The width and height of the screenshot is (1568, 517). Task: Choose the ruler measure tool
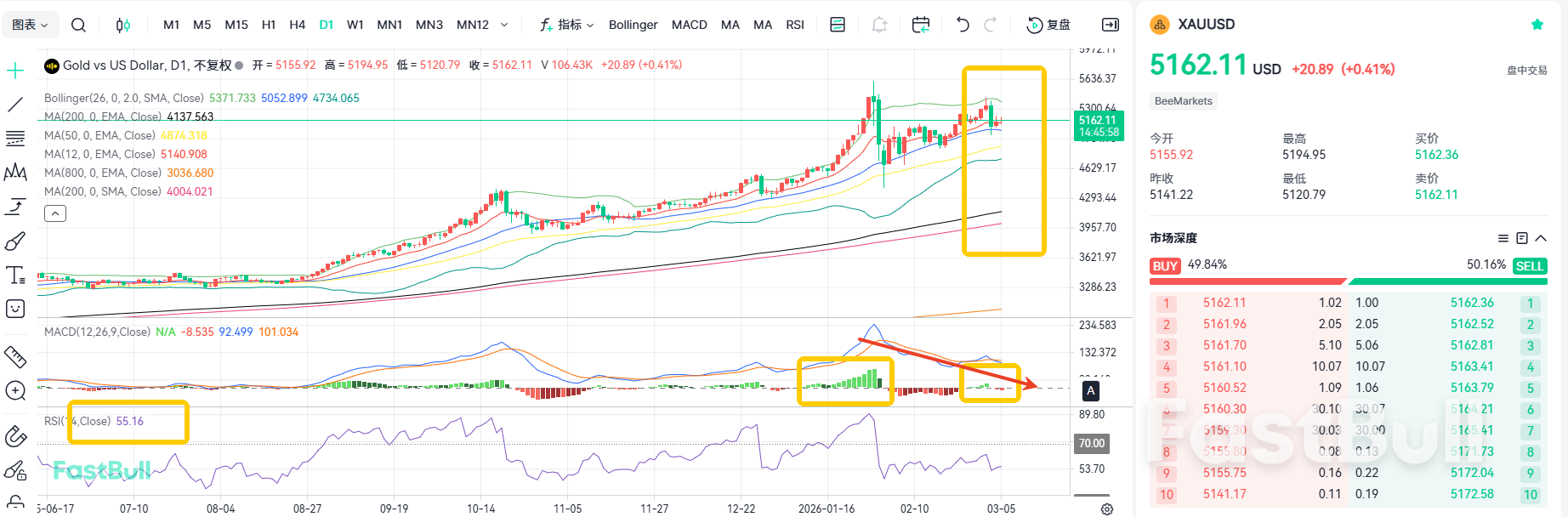click(x=15, y=356)
